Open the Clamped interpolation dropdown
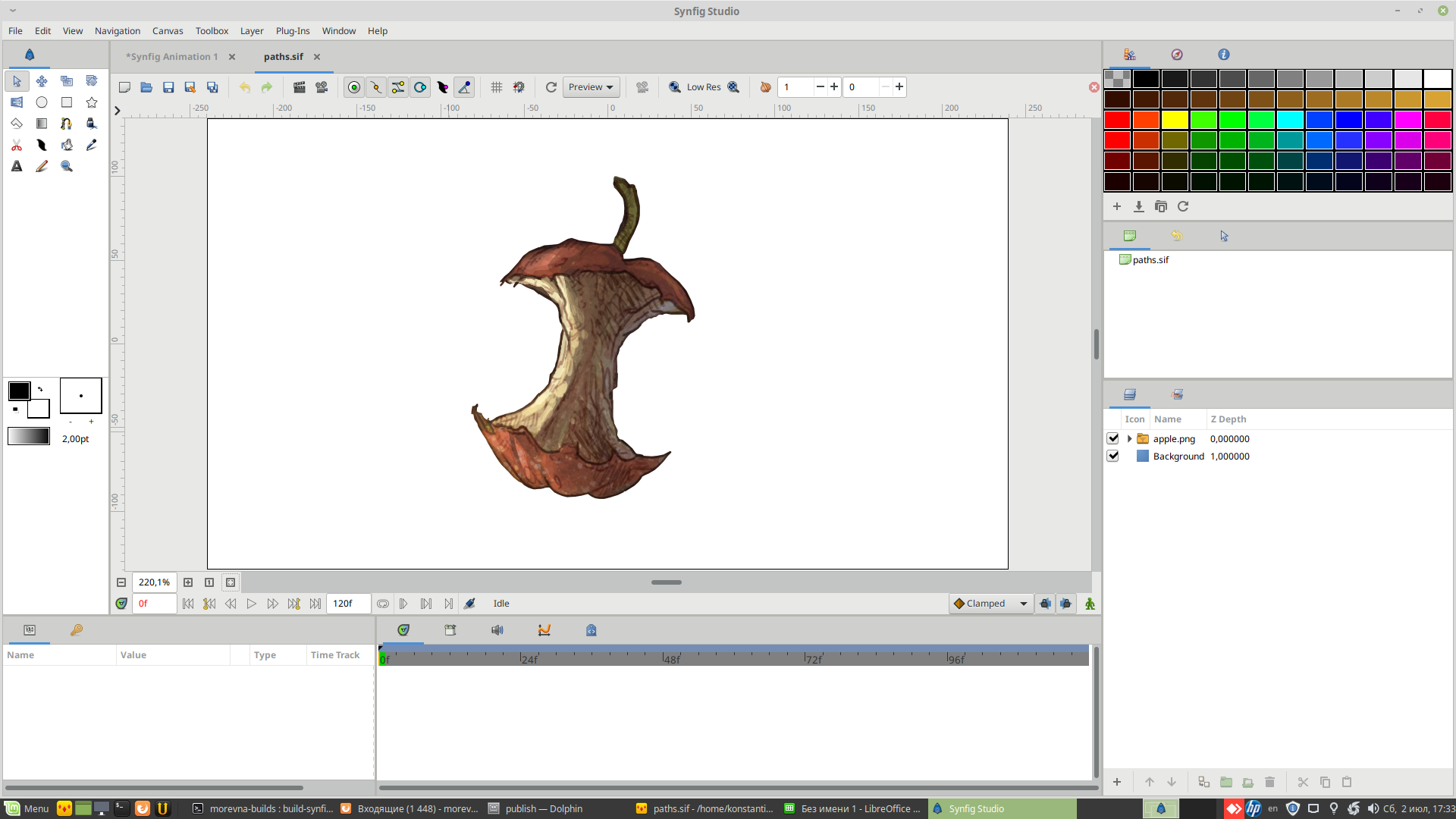Viewport: 1456px width, 819px height. click(990, 604)
